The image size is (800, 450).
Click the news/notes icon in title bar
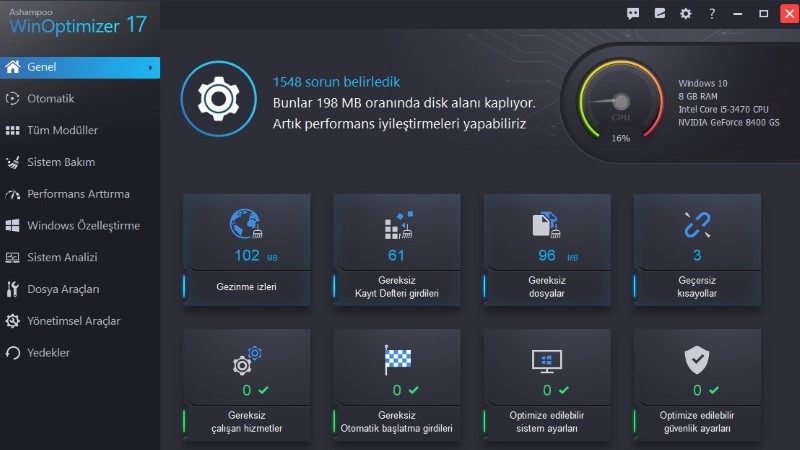click(x=660, y=14)
